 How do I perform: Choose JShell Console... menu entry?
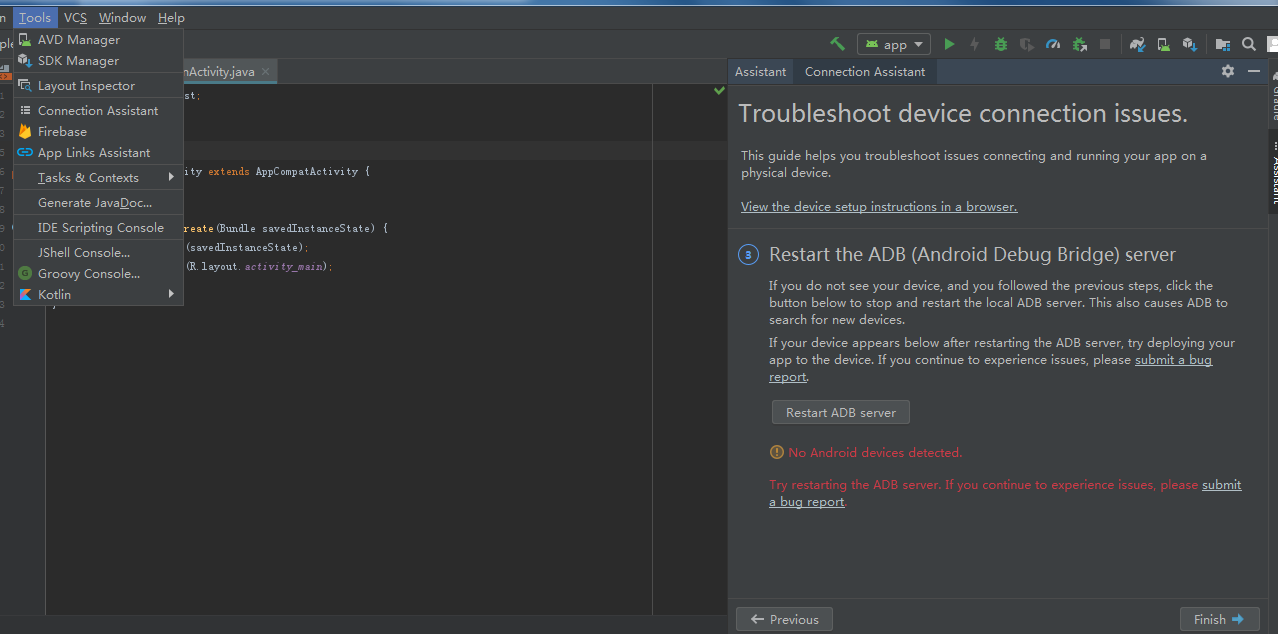[x=98, y=253]
